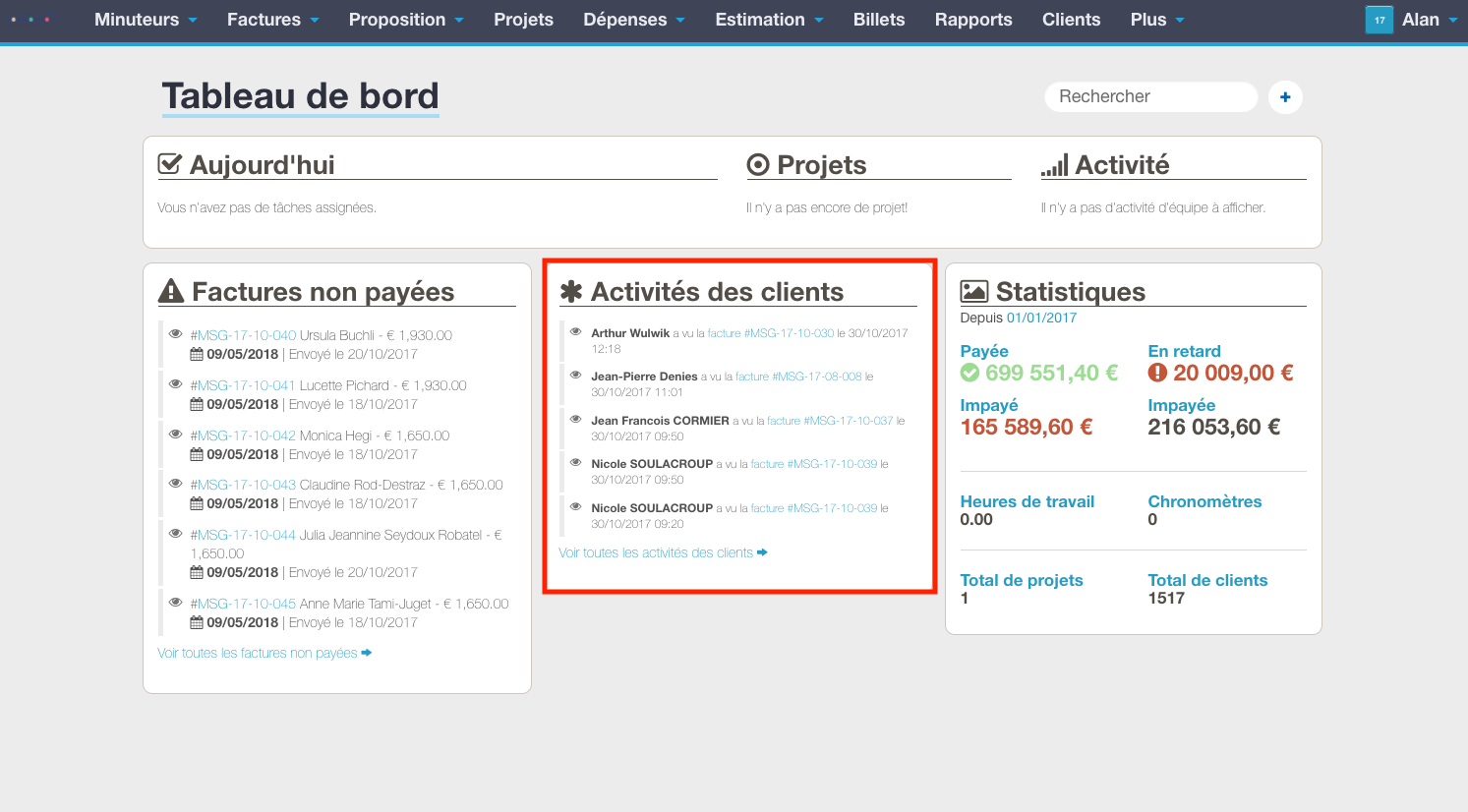1468x812 pixels.
Task: Click inside the Rechercher search field
Action: pos(1150,96)
